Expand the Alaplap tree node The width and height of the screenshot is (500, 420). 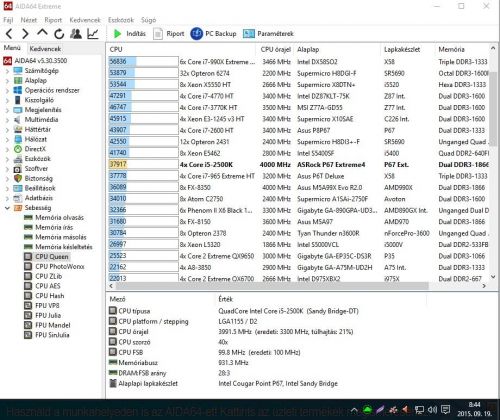point(7,81)
